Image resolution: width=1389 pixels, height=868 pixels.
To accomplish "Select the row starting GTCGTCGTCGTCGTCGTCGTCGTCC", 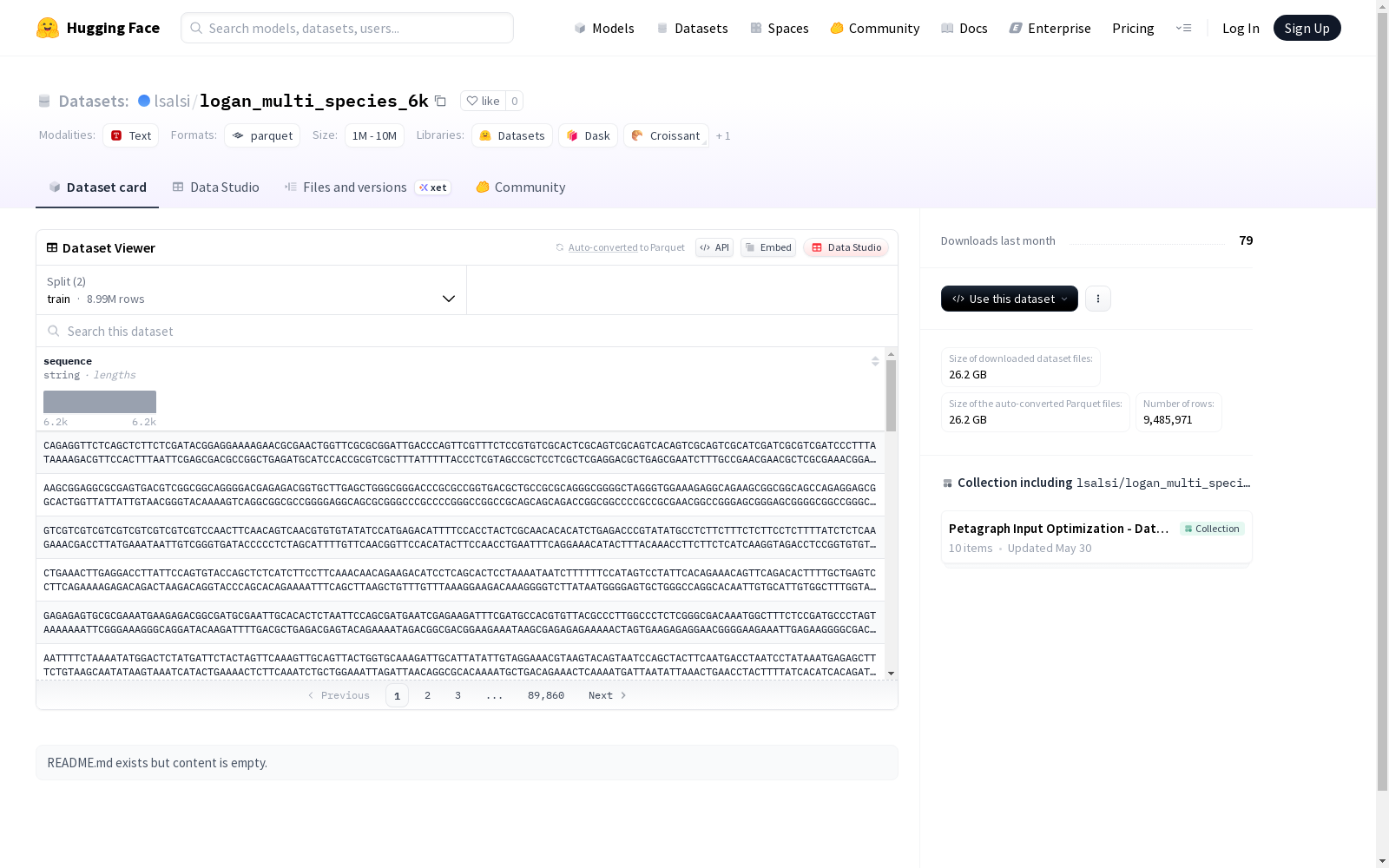I will coord(460,537).
